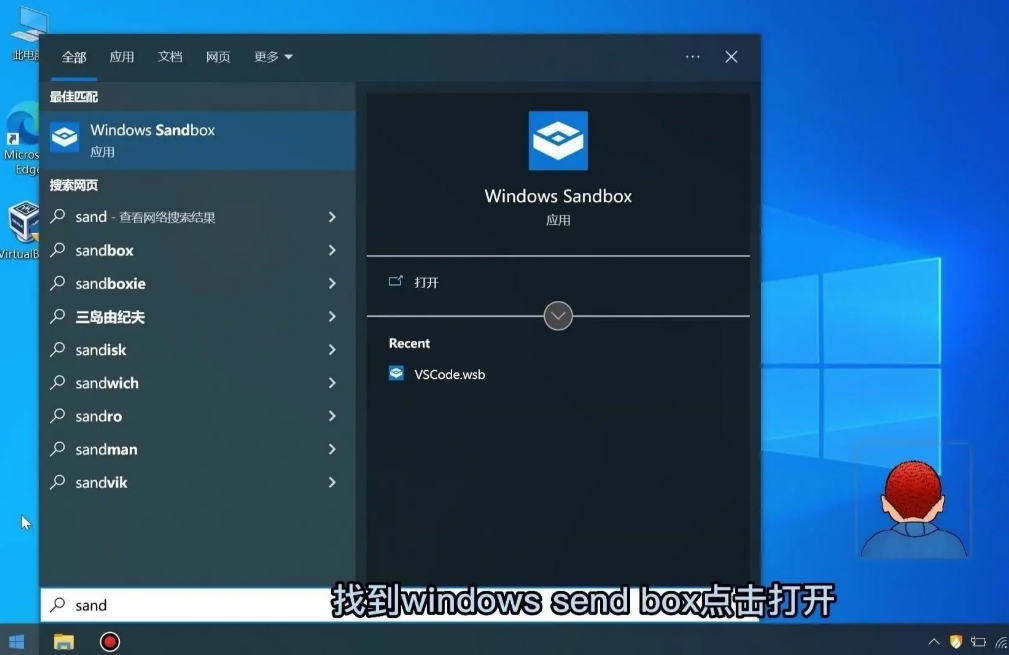Click the search icon in the search box
Image resolution: width=1009 pixels, height=655 pixels.
[x=58, y=604]
